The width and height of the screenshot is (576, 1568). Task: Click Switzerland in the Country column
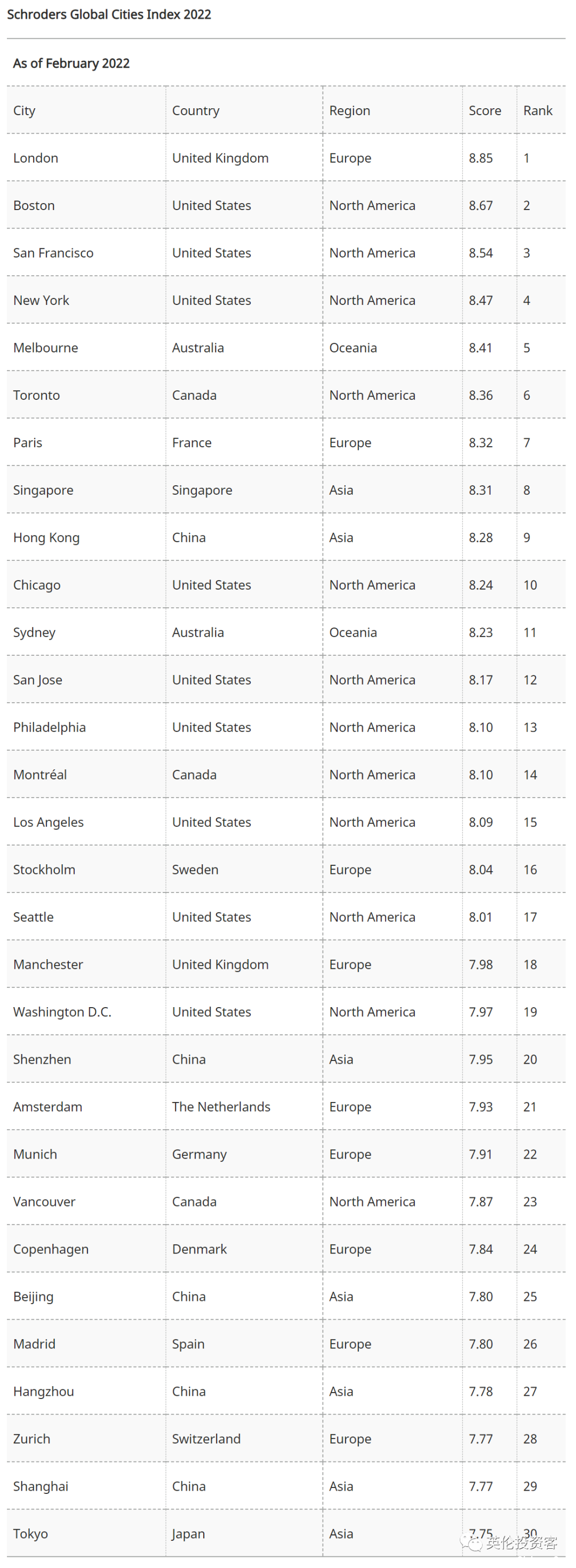(206, 1440)
